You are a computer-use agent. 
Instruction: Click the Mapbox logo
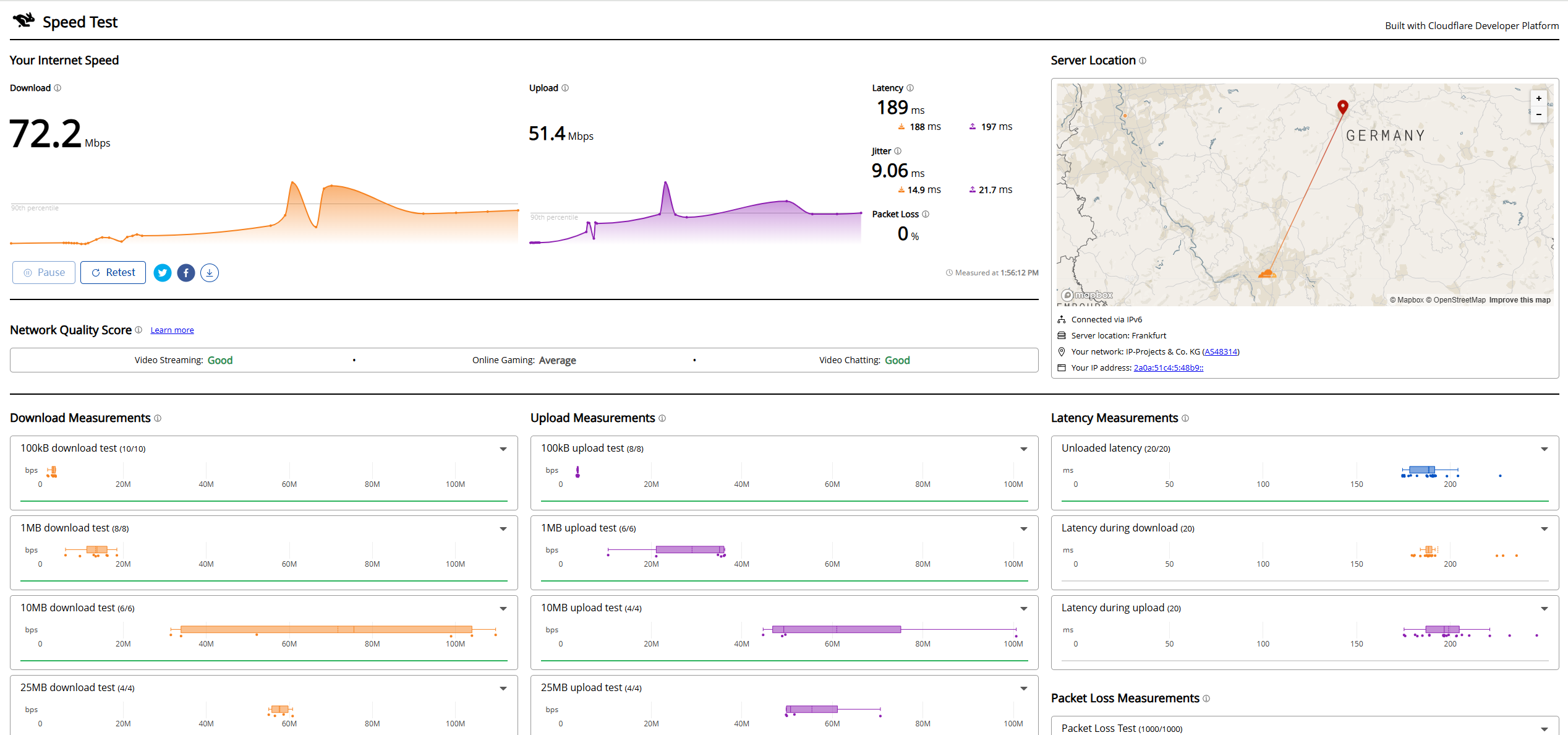point(1088,295)
